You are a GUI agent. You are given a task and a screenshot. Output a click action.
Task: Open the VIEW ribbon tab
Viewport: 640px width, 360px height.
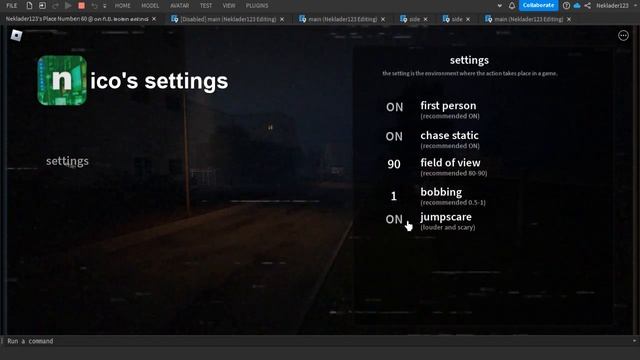(x=229, y=6)
